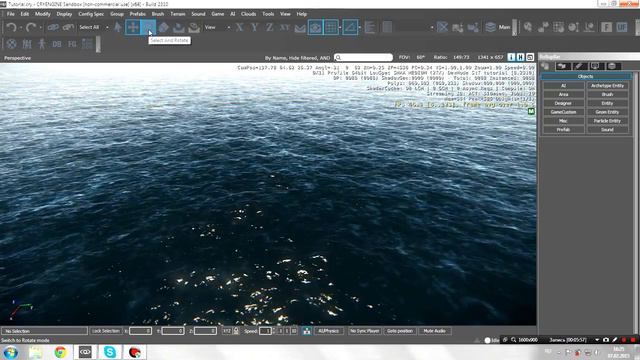Screen dimensions: 640x360
Task: Open the Modify menu
Action: point(42,14)
